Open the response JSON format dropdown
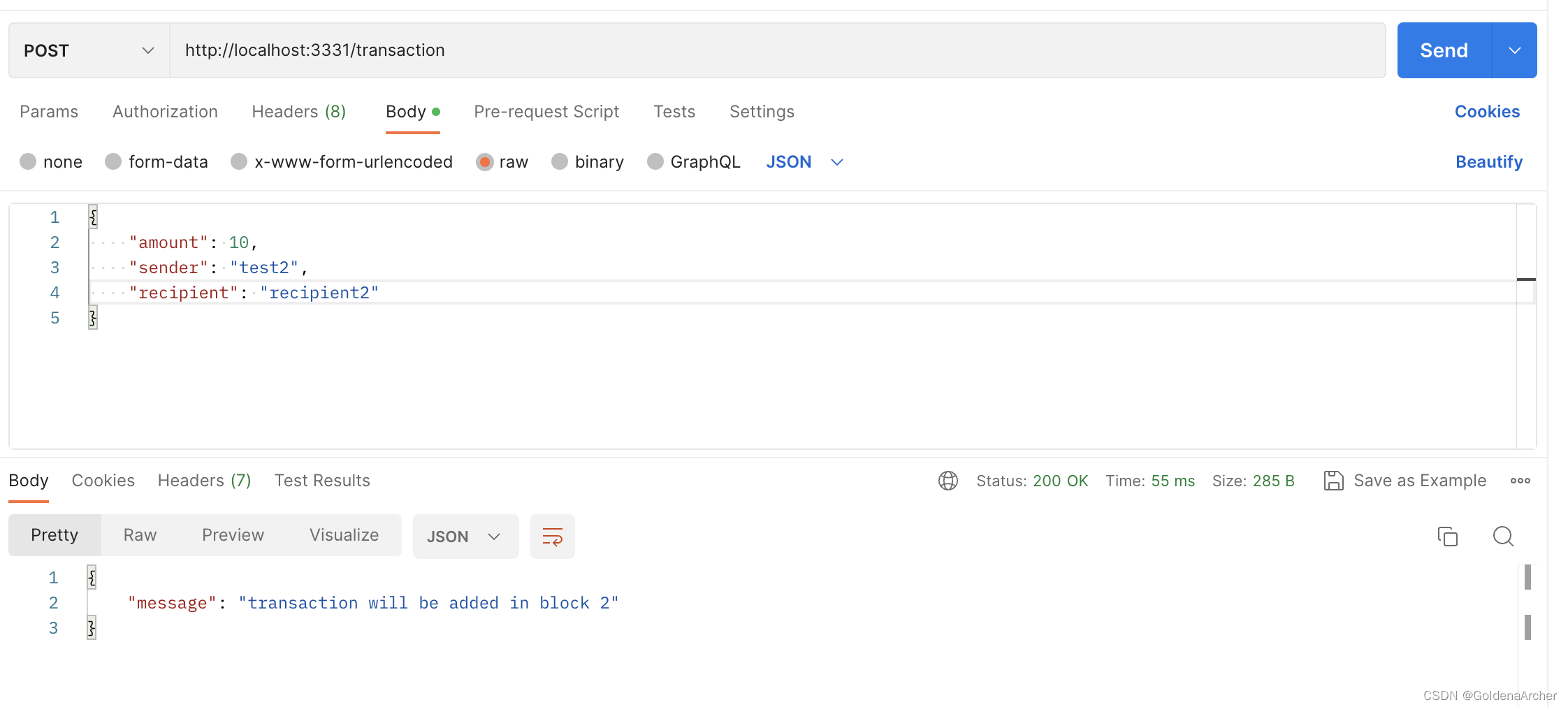 (465, 537)
